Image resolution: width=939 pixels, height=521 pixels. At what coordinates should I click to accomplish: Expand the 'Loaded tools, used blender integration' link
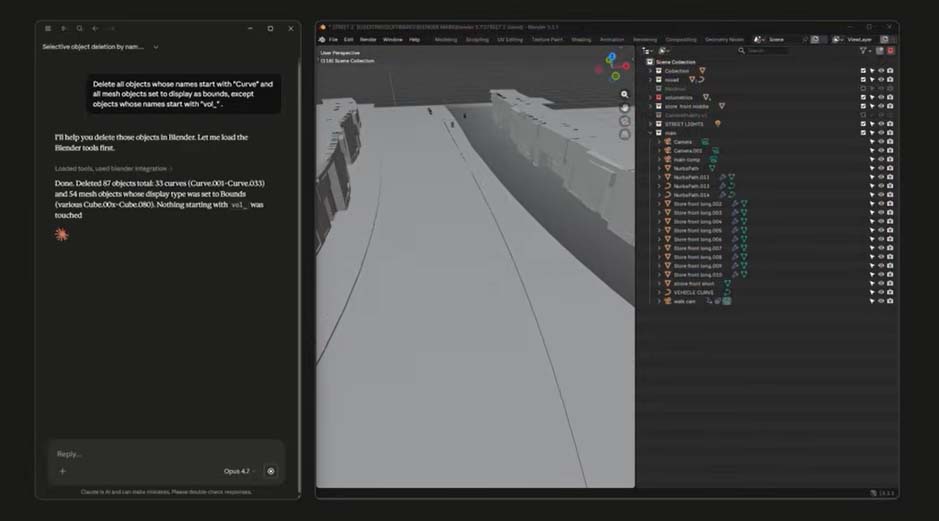coord(113,169)
